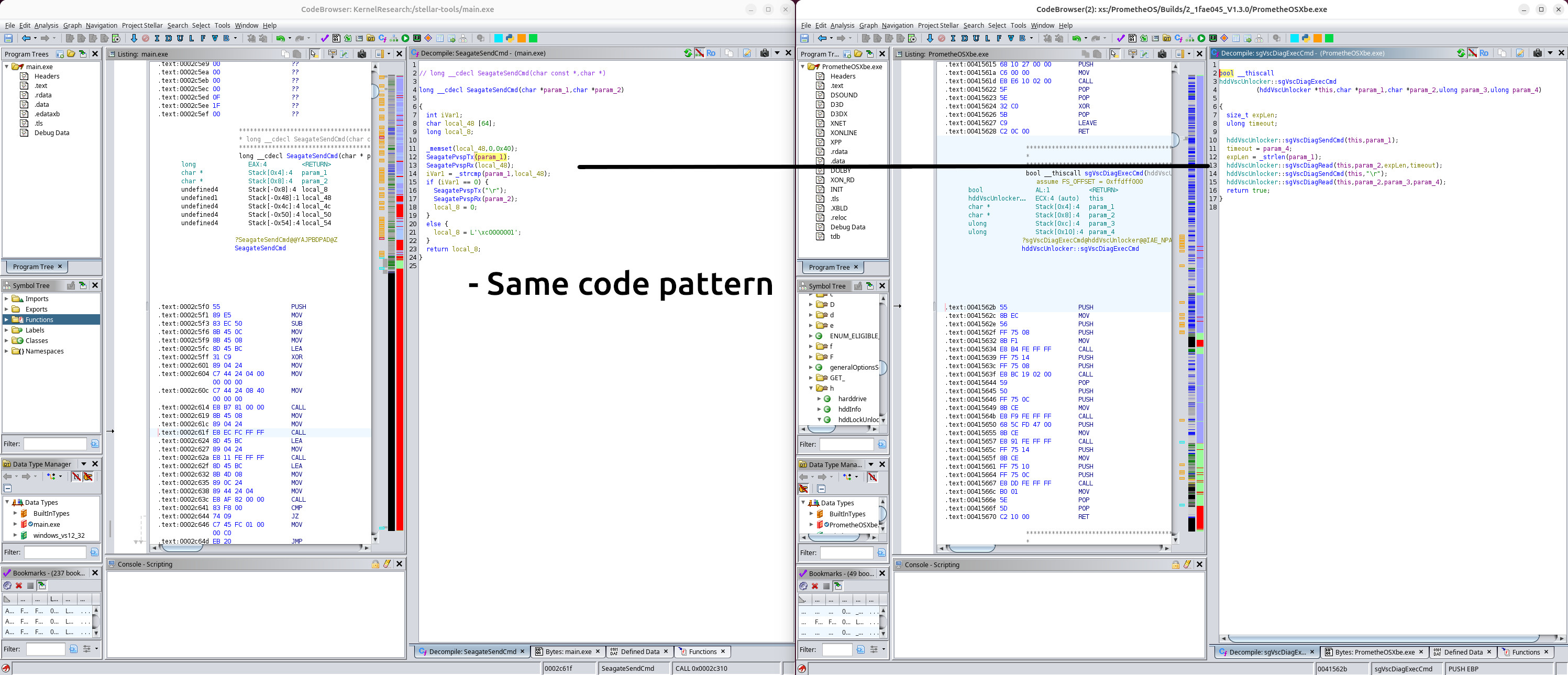Image resolution: width=1568 pixels, height=675 pixels.
Task: Select hddInfo class in right Symbol Tree
Action: tap(849, 410)
